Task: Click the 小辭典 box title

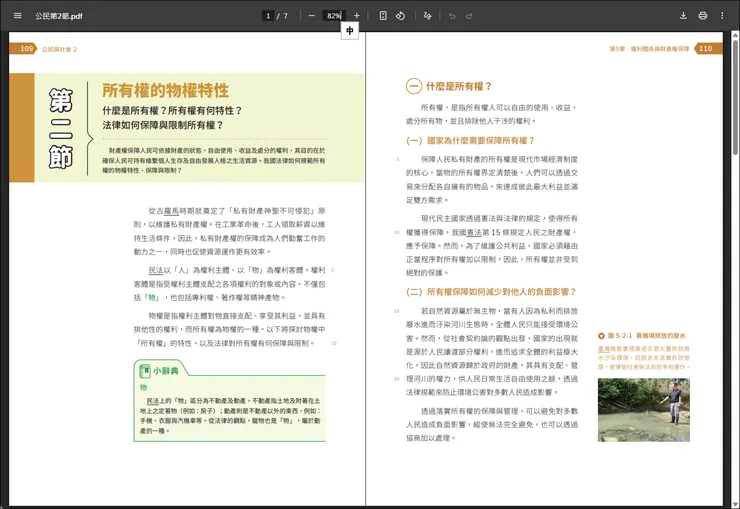Action: [166, 371]
